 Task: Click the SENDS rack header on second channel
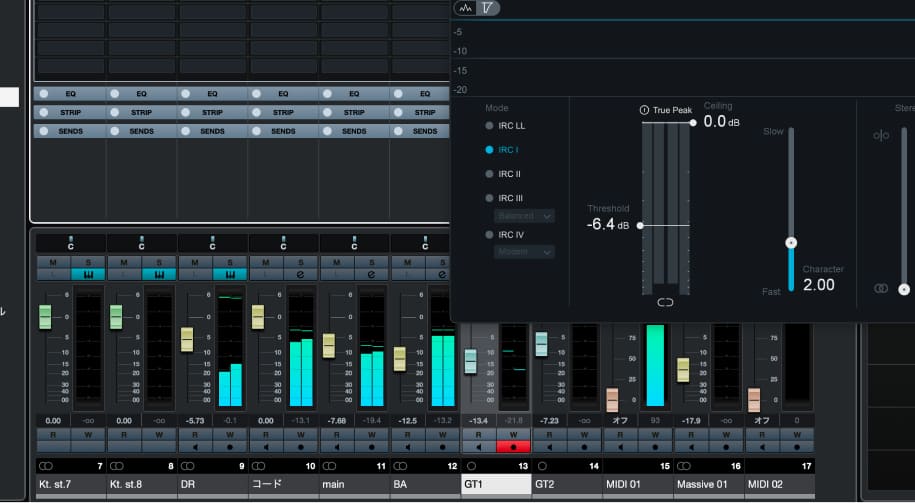tap(141, 131)
